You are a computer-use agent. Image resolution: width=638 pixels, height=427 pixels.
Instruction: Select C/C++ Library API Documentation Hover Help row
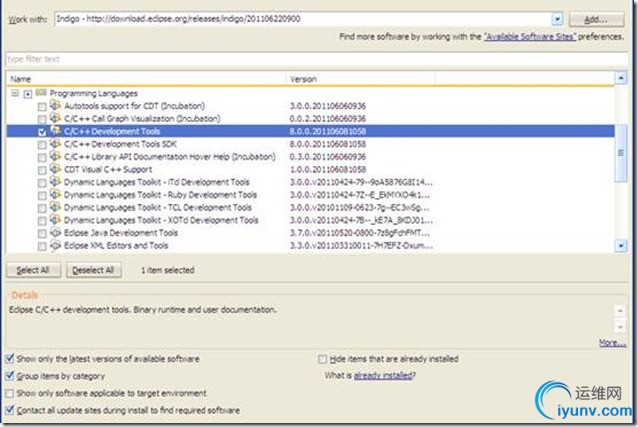point(310,156)
